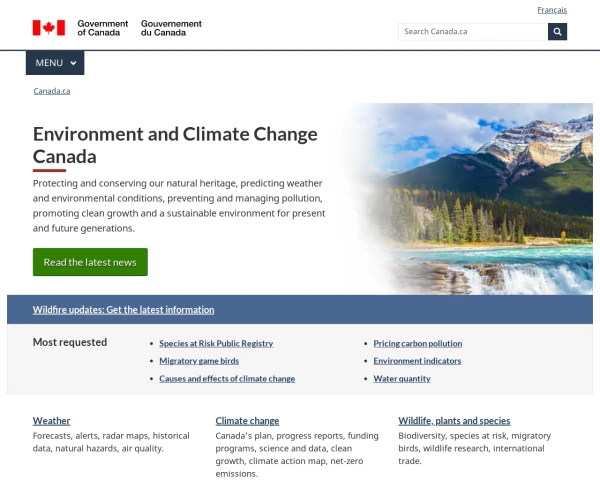Image resolution: width=600 pixels, height=480 pixels.
Task: Go to the Climate change section
Action: pos(247,421)
